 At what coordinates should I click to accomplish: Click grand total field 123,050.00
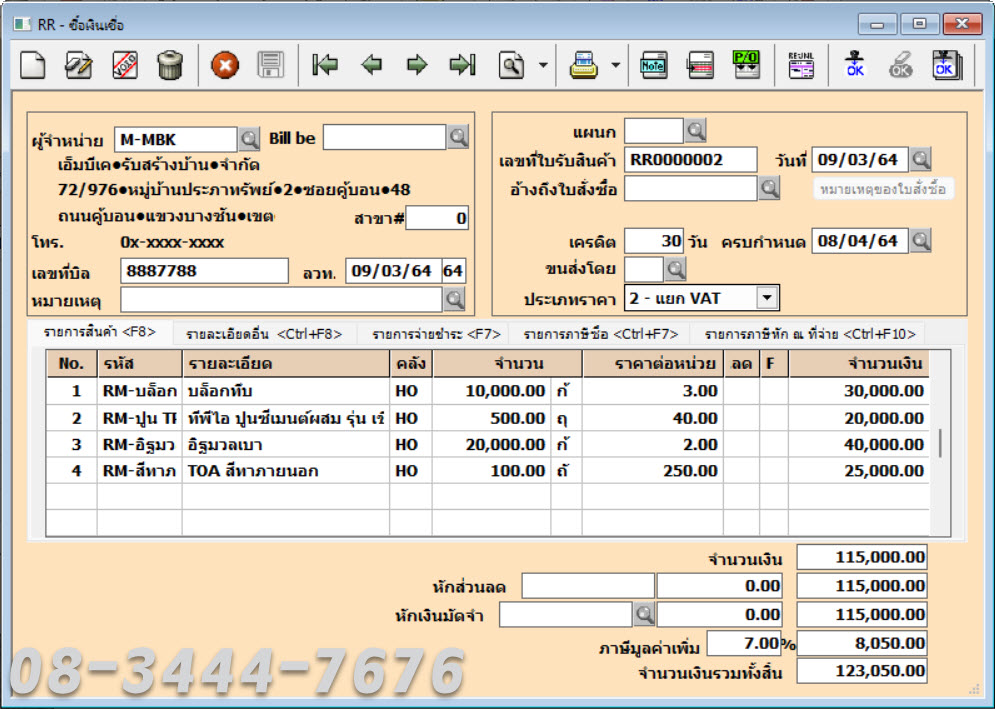(x=862, y=671)
